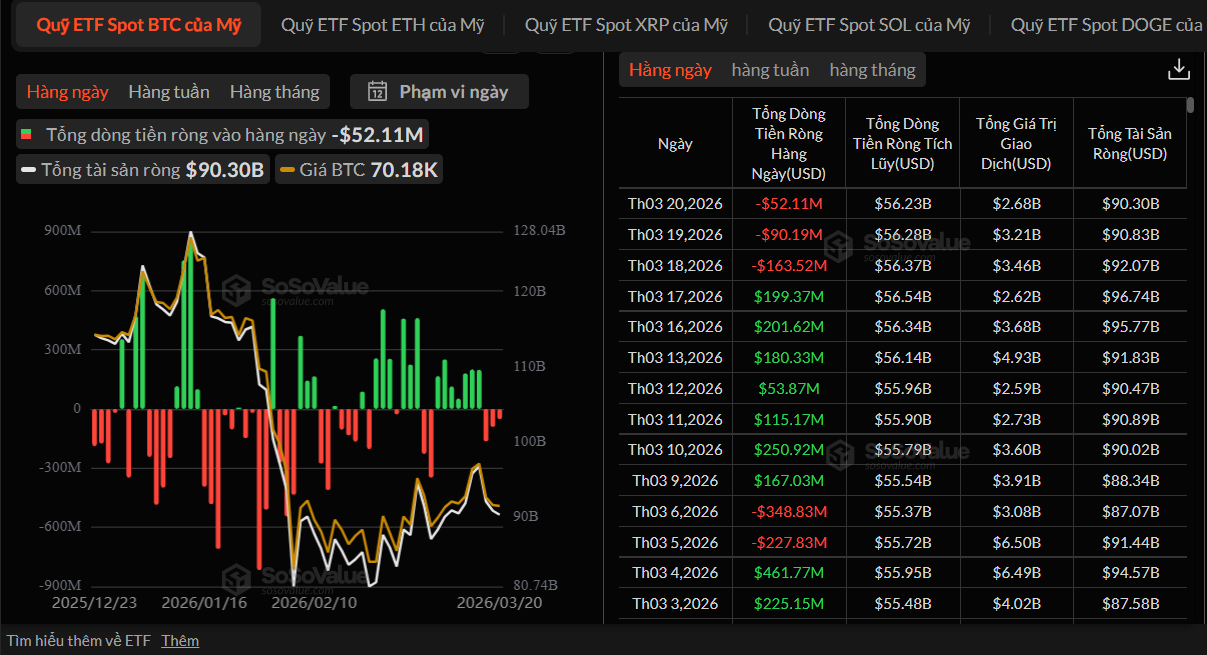The width and height of the screenshot is (1207, 655).
Task: Switch the chart to "Hàng tuần" view
Action: click(x=169, y=92)
